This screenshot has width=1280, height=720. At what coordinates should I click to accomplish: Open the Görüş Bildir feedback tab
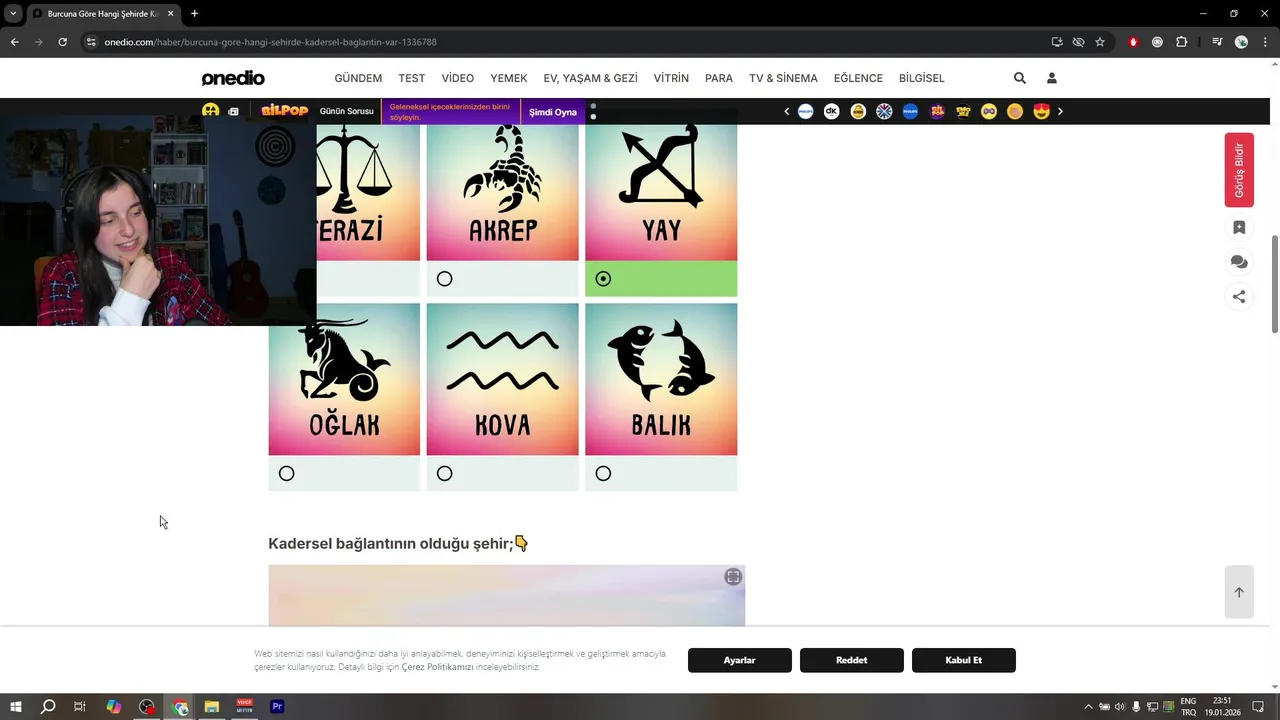pos(1239,170)
